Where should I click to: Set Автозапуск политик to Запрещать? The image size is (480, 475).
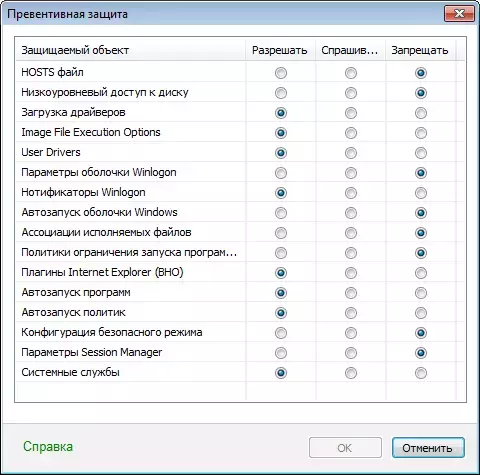pyautogui.click(x=421, y=313)
